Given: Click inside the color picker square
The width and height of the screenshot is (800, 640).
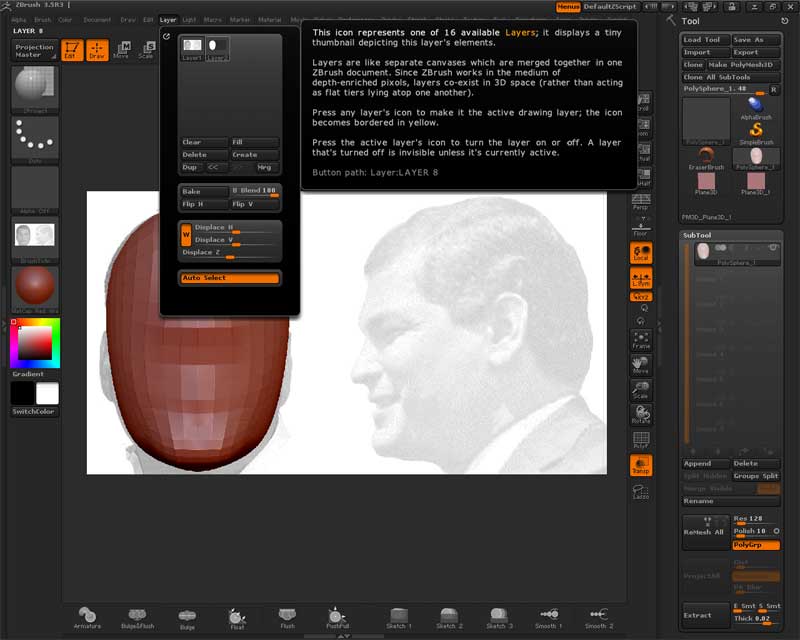Looking at the screenshot, I should (x=35, y=342).
